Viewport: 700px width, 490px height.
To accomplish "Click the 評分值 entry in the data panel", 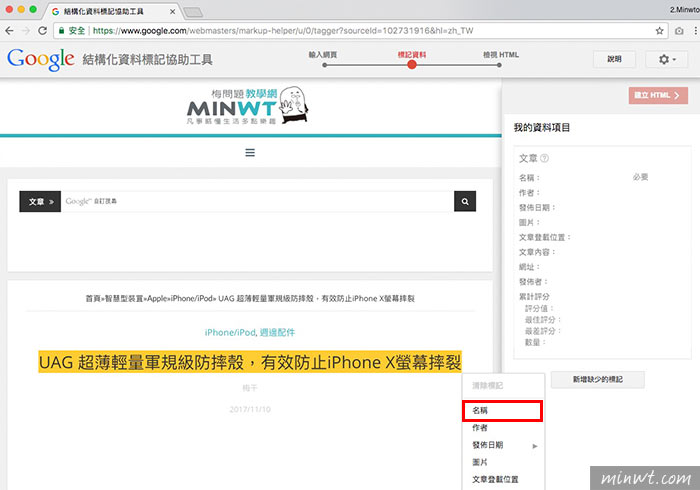I will (539, 308).
